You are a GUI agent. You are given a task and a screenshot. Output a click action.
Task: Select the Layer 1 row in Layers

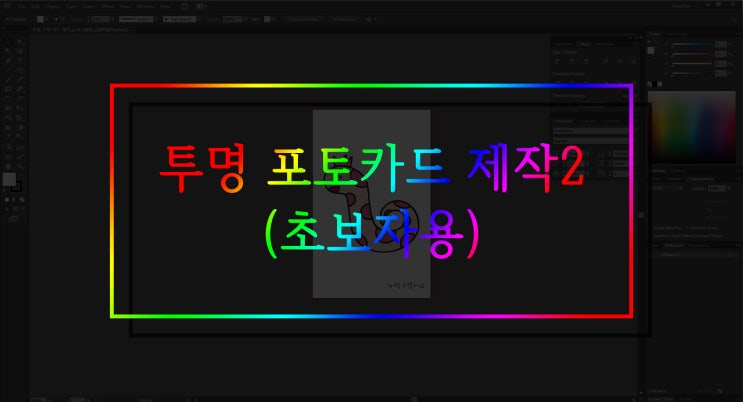coord(694,255)
